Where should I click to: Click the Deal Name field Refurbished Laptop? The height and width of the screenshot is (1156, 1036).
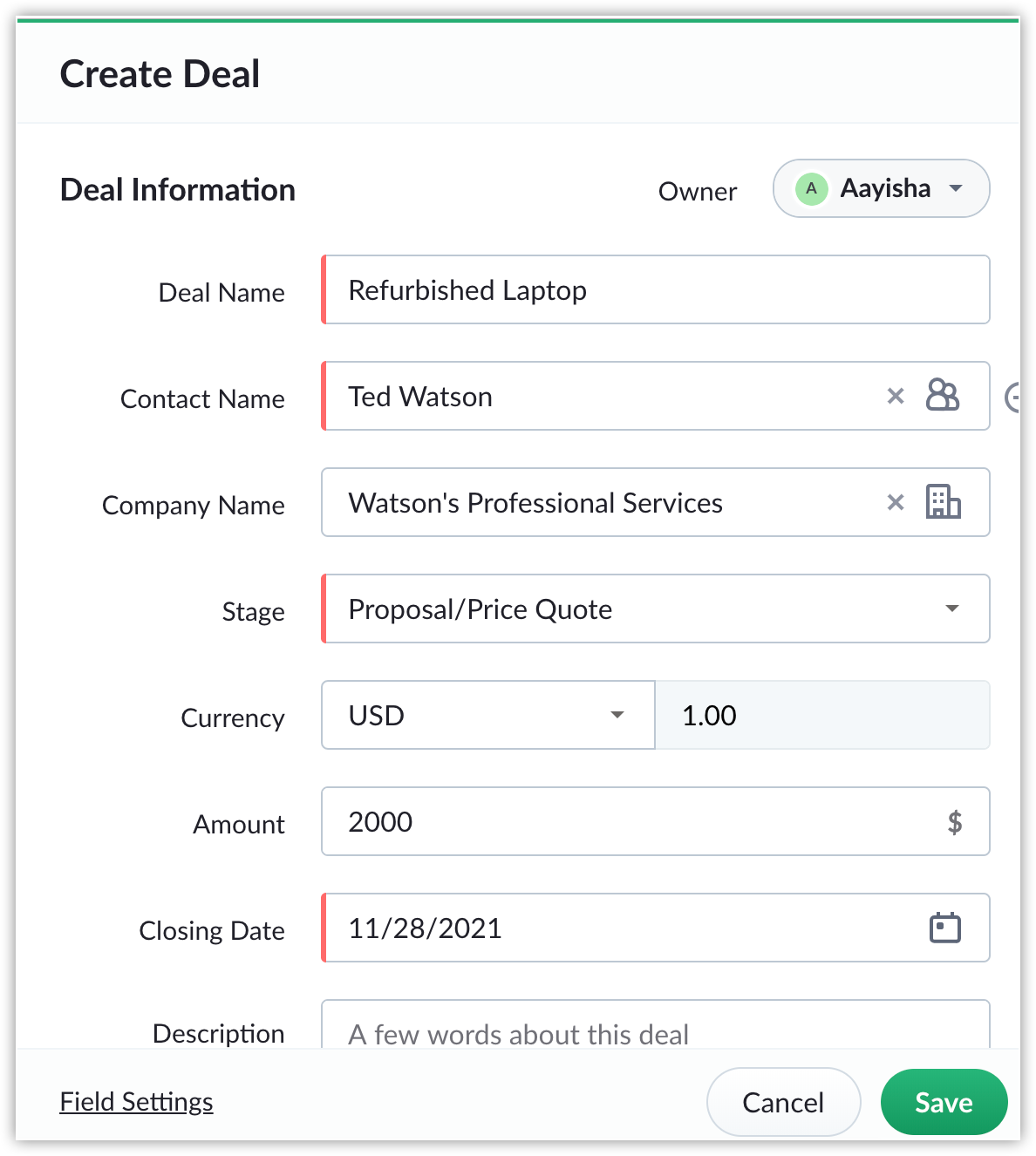coord(656,289)
